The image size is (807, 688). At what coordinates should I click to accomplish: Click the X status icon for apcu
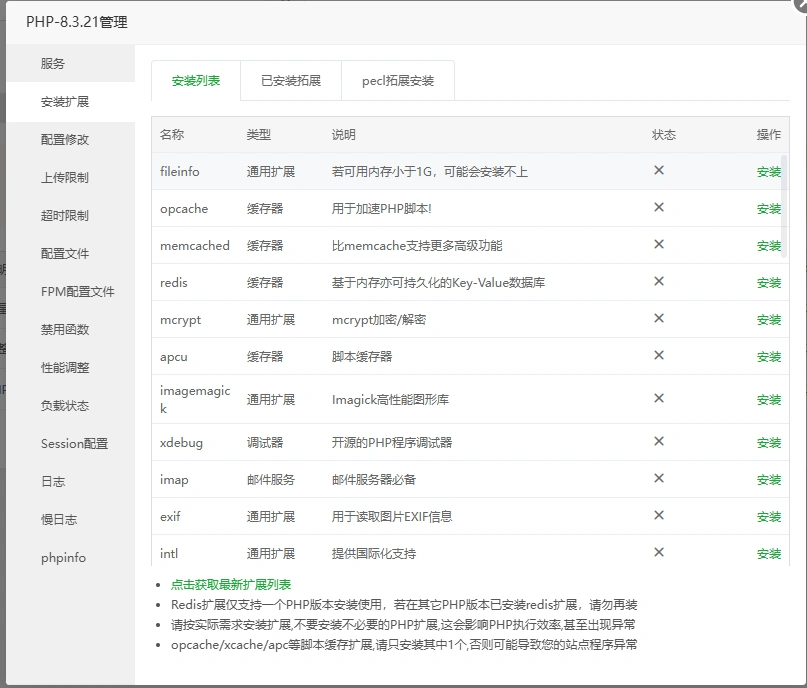point(659,356)
